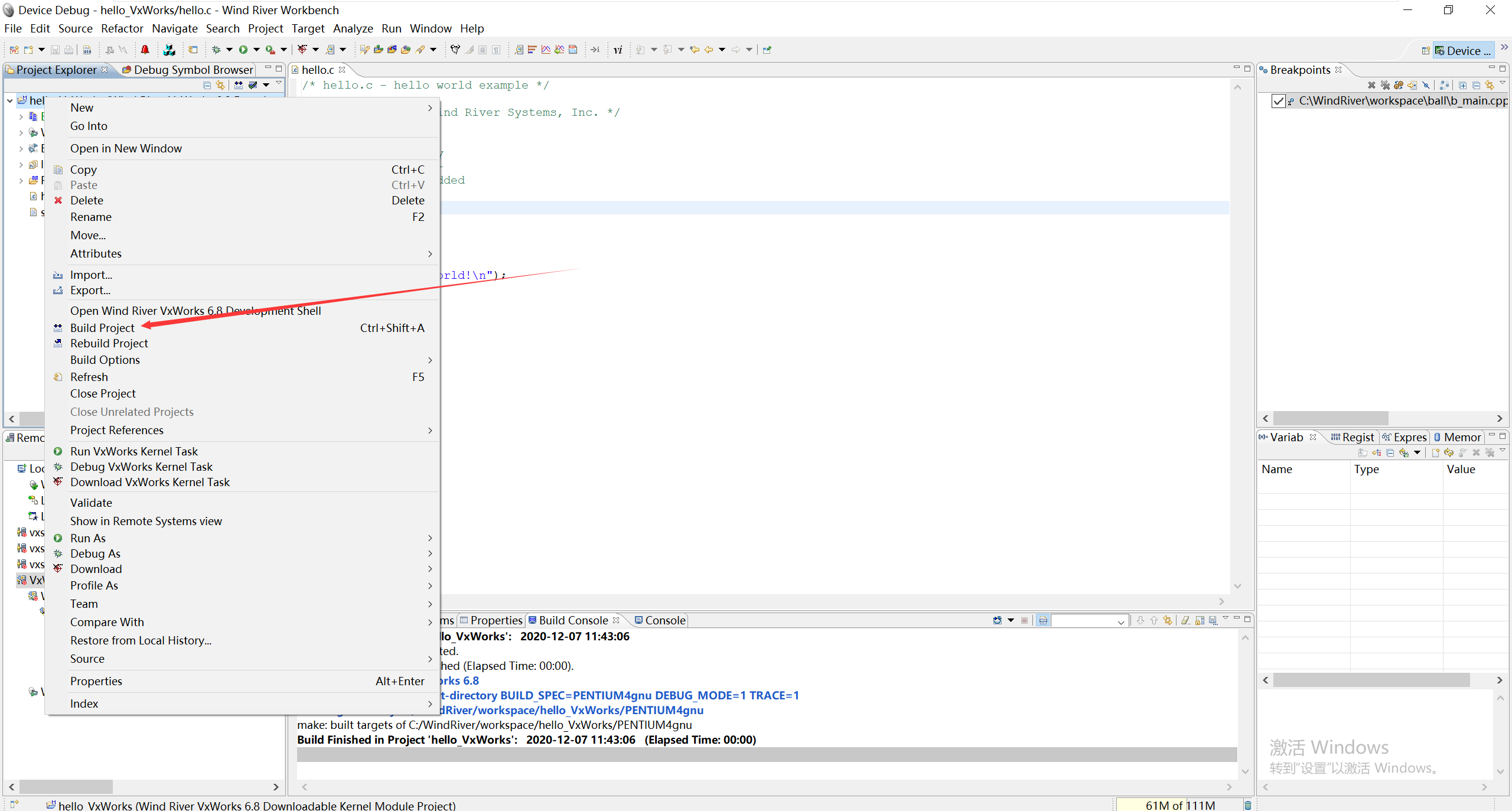Click the Debug bug toolbar icon
Screen dimensions: 1512x811
pos(216,50)
